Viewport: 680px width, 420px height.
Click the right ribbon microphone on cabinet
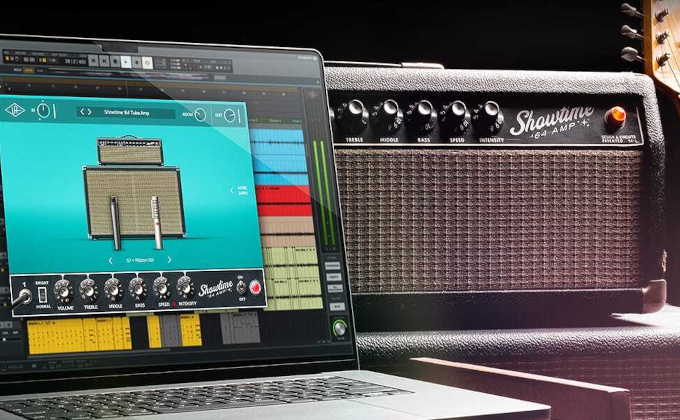157,221
